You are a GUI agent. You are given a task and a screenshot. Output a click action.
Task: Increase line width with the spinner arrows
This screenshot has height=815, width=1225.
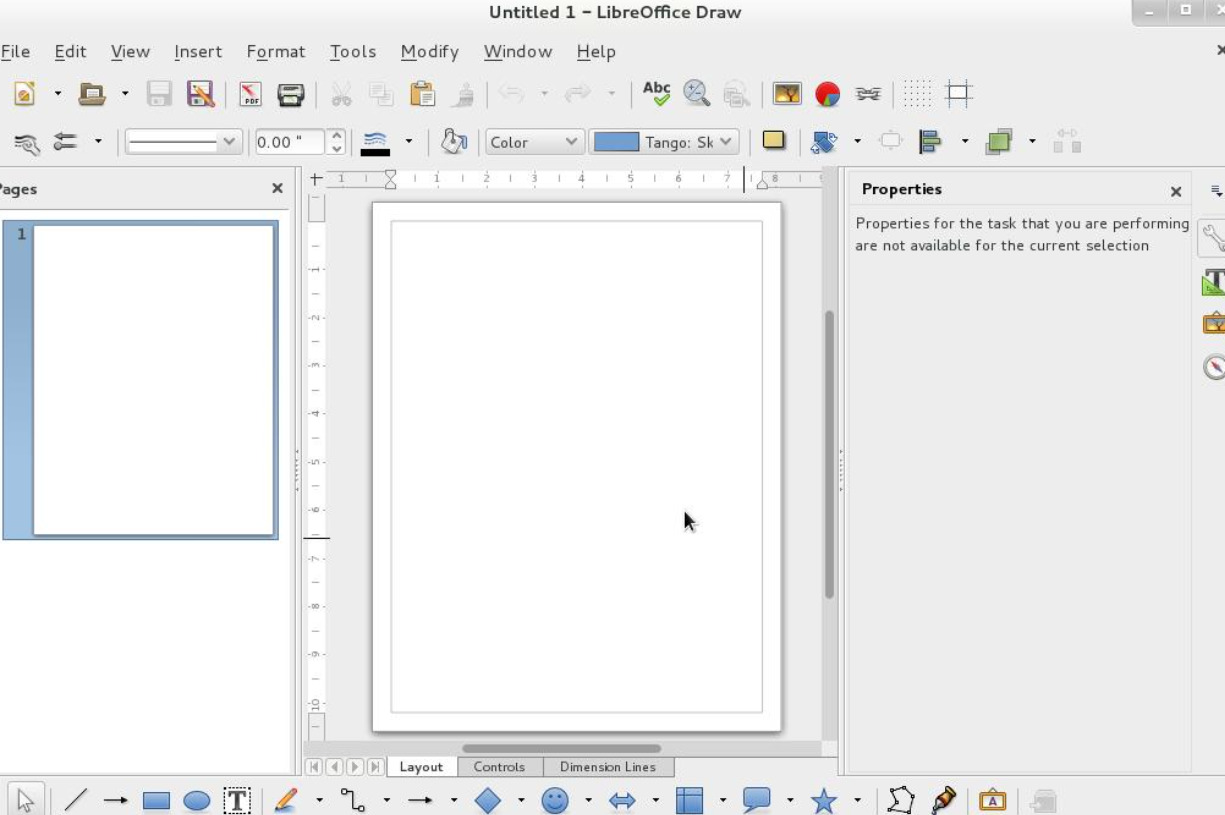pos(337,136)
